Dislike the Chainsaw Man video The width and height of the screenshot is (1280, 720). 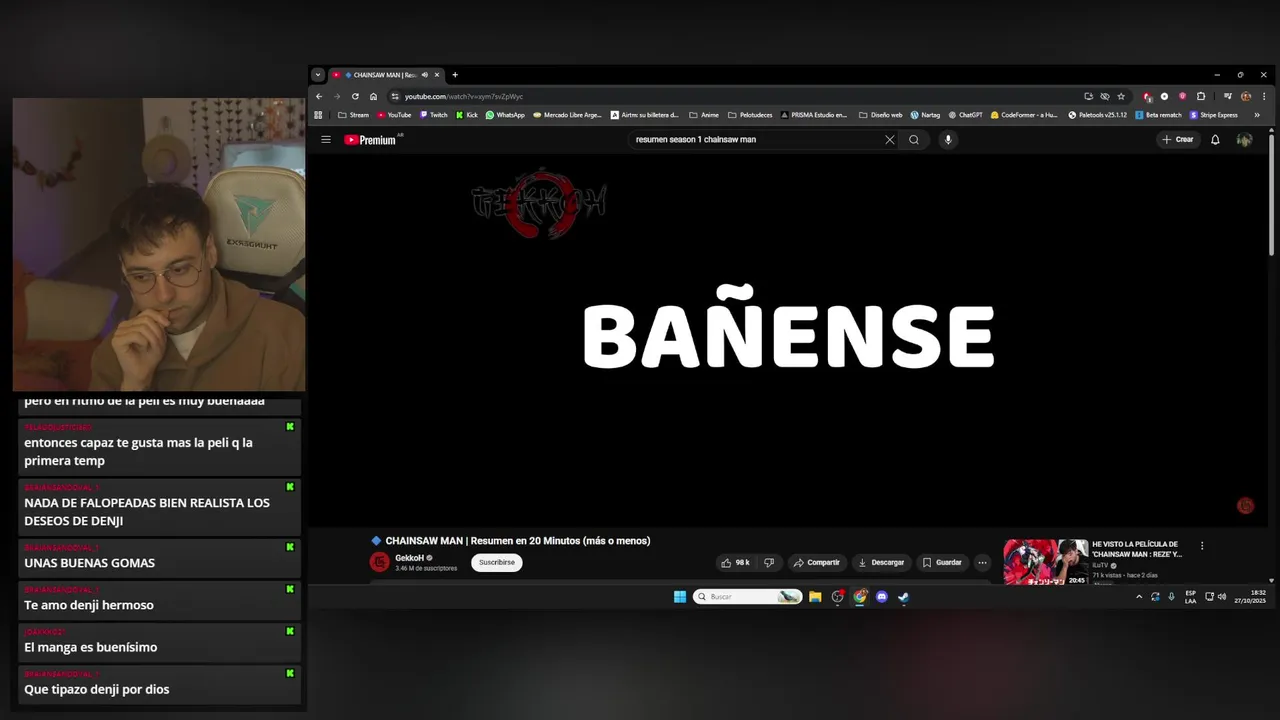[769, 563]
